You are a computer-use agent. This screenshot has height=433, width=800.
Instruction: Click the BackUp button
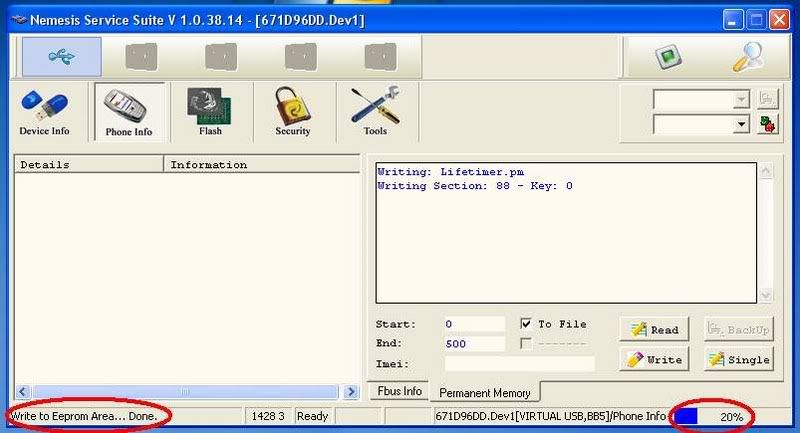[x=739, y=330]
